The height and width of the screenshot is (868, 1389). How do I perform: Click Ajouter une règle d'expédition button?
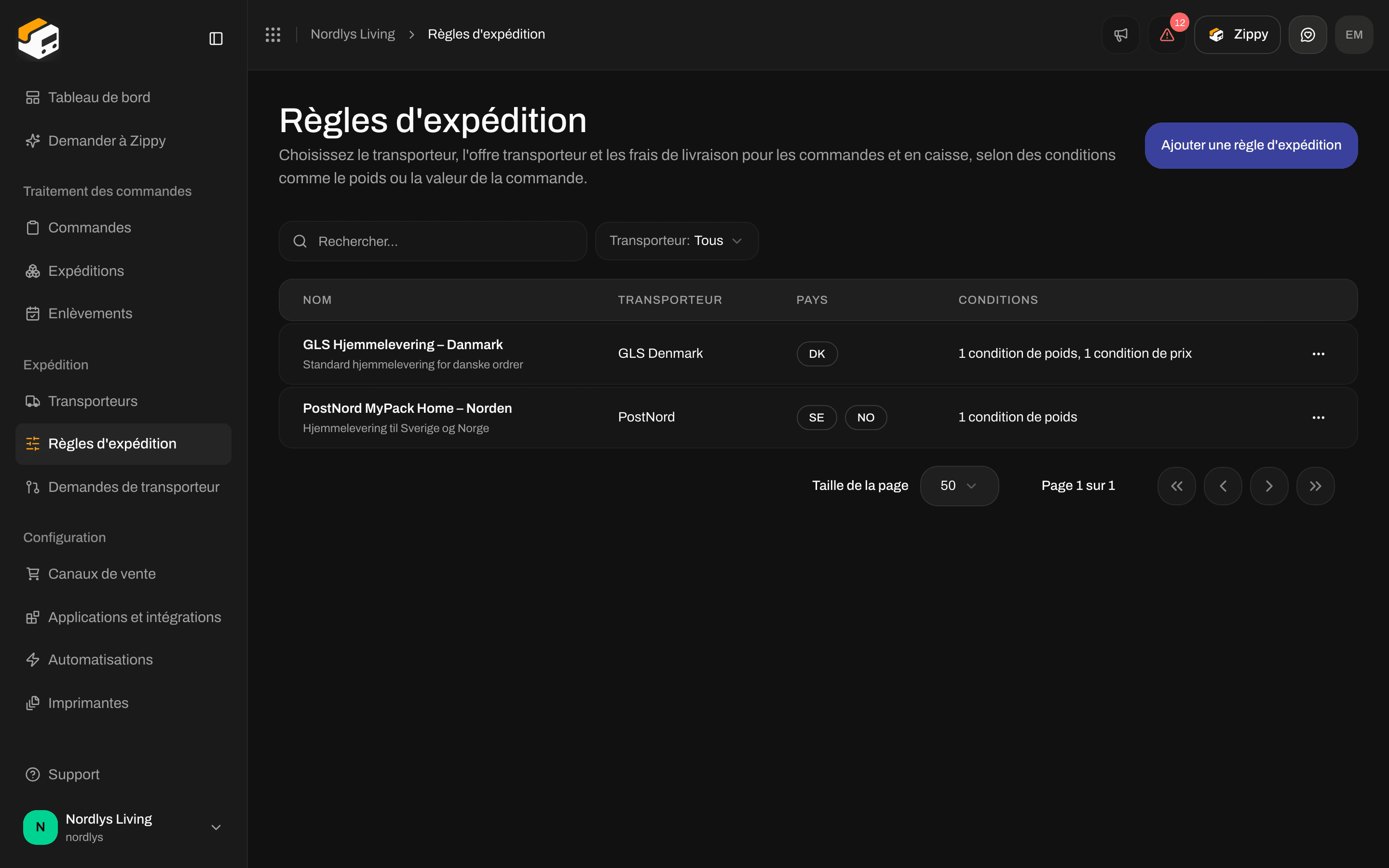tap(1251, 145)
